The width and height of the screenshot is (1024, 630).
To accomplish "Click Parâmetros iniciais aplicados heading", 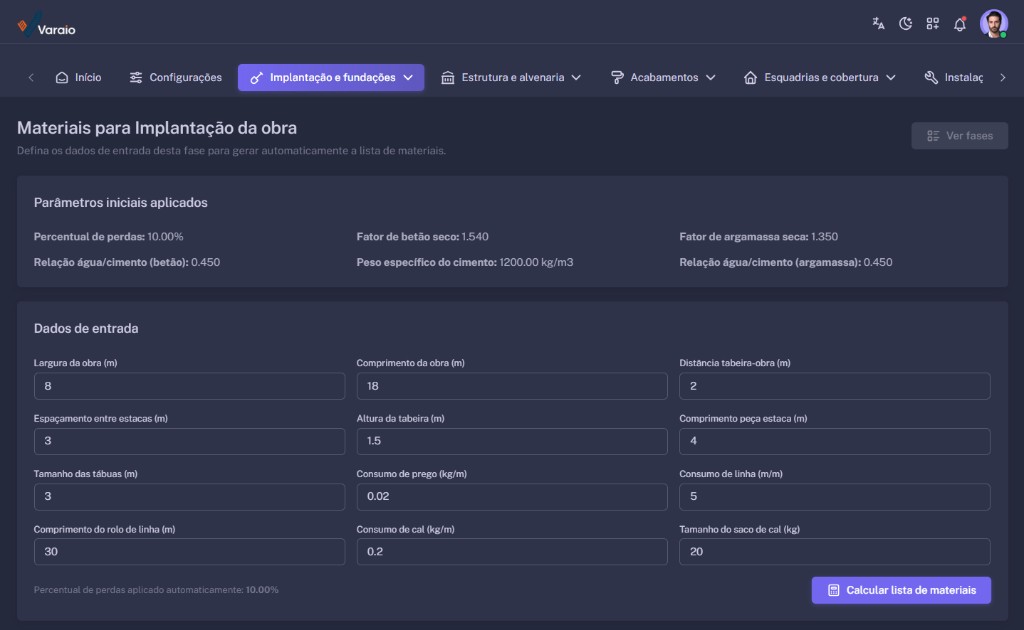I will [x=121, y=202].
